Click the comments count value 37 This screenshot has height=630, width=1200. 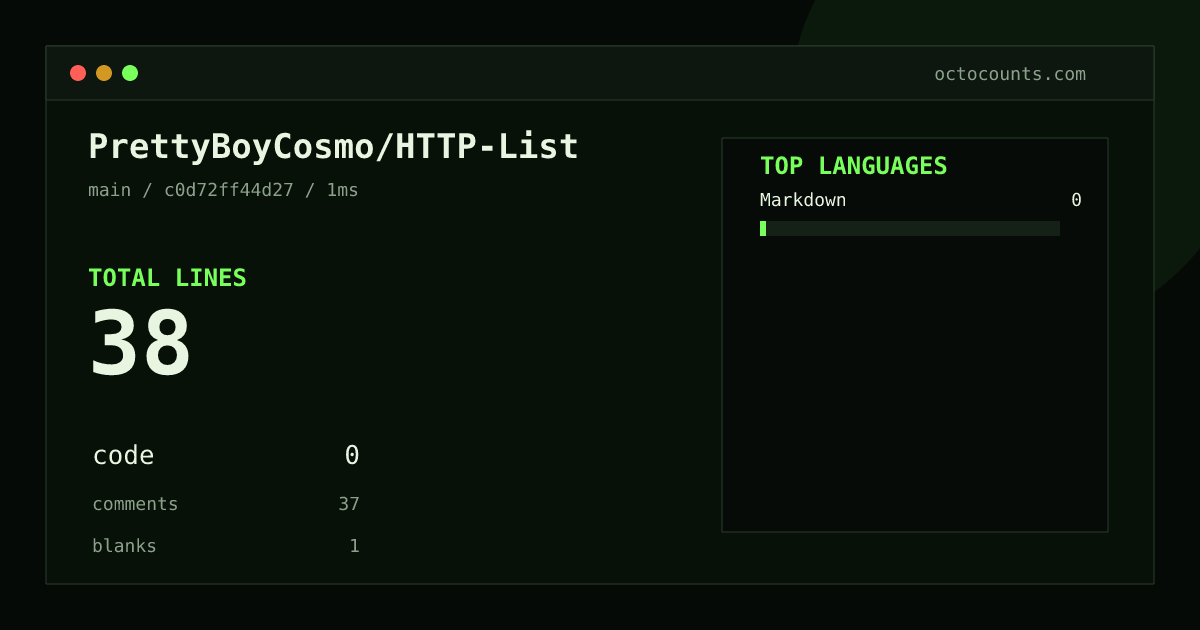(x=349, y=504)
